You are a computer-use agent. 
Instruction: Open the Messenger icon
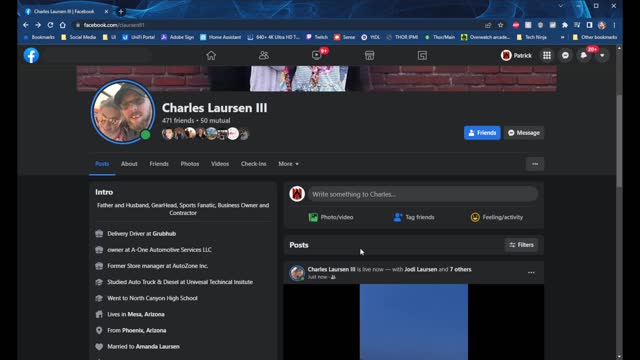pos(565,56)
